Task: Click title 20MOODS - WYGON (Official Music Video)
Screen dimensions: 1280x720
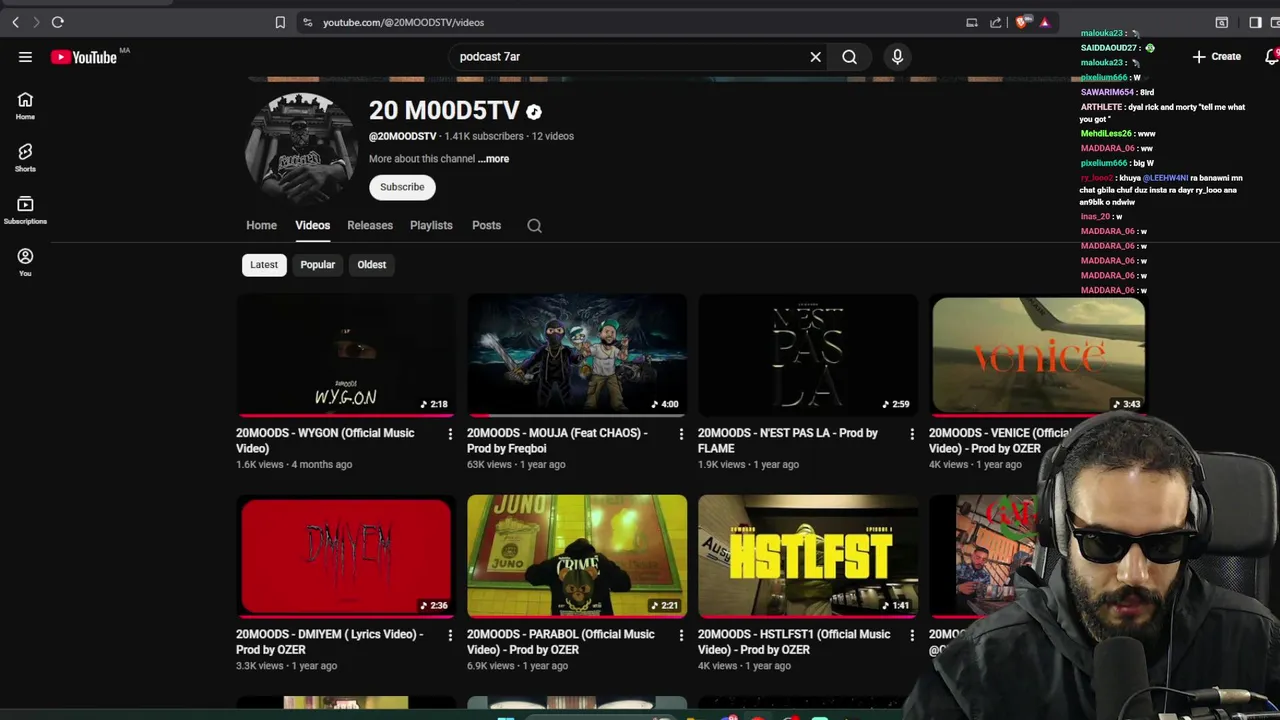Action: click(325, 441)
